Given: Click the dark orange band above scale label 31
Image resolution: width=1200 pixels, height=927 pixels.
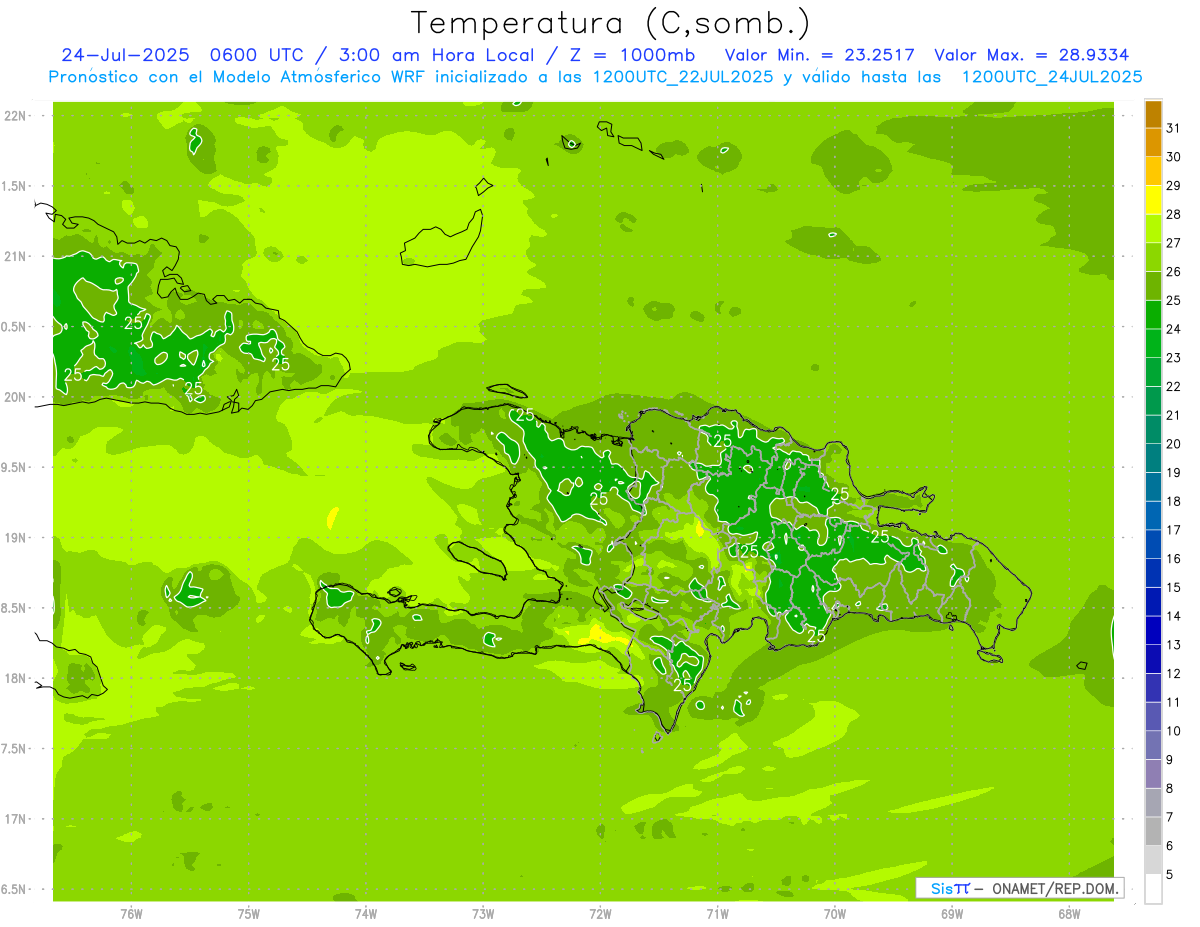Looking at the screenshot, I should [x=1153, y=114].
